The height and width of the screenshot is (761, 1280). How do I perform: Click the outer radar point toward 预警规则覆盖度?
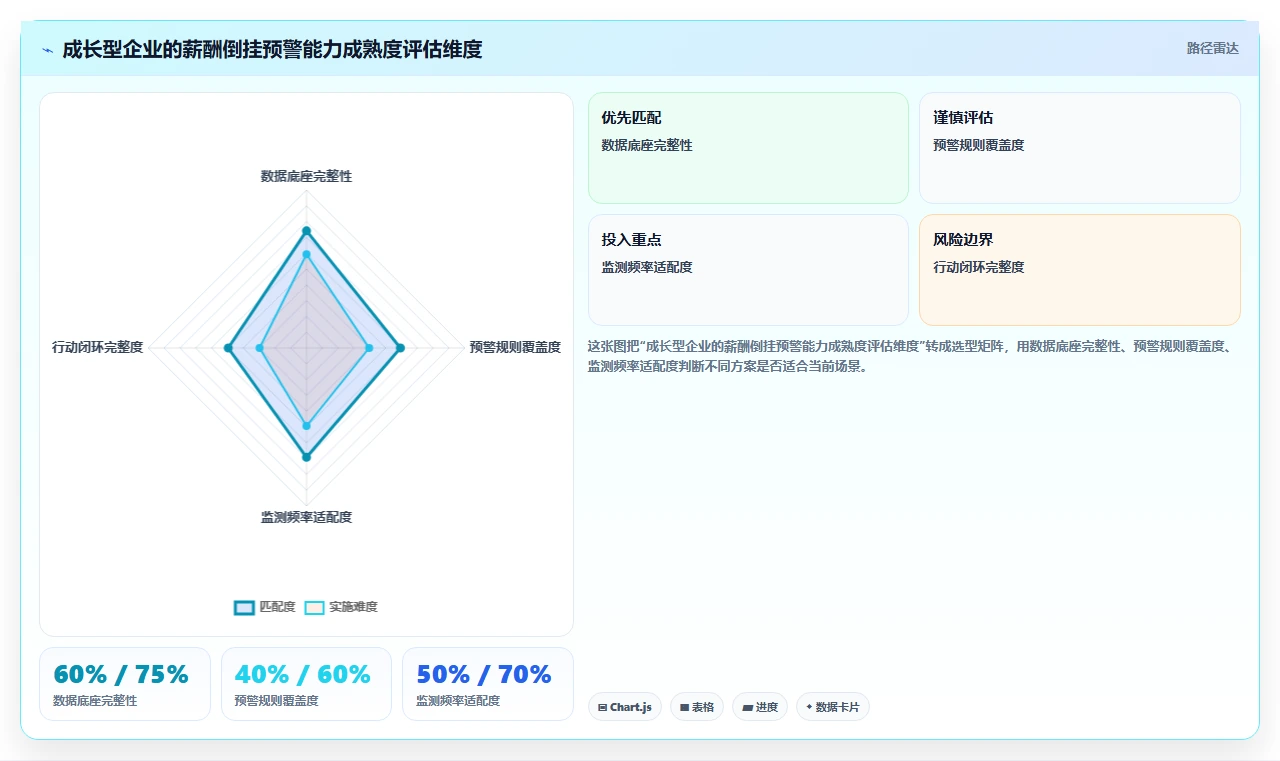click(400, 348)
